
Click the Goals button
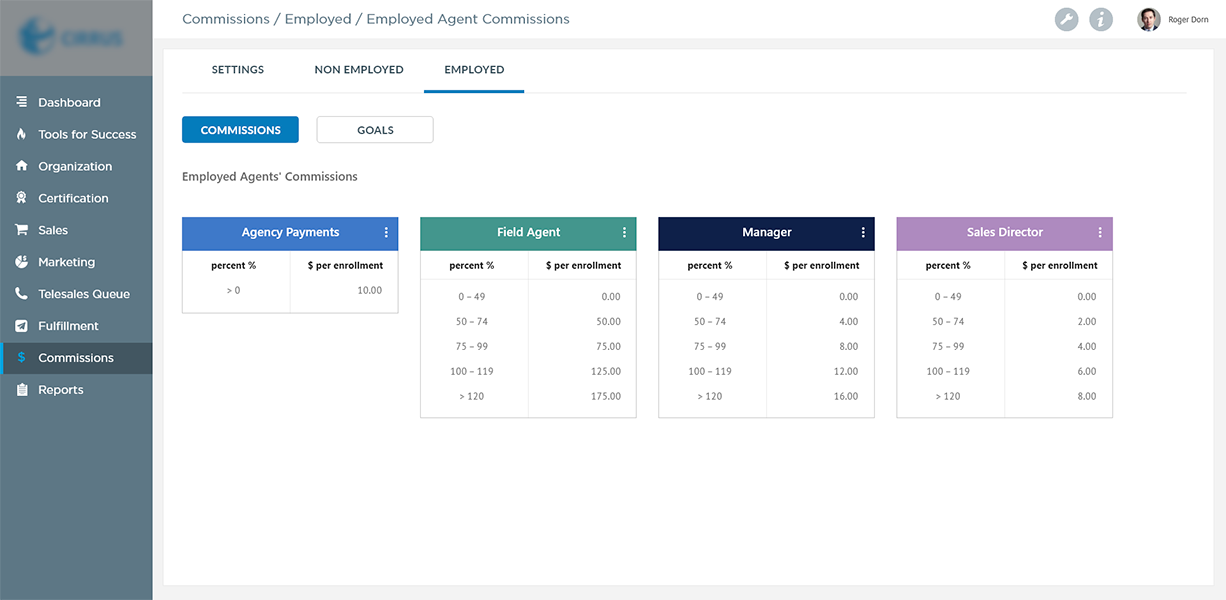[x=375, y=130]
